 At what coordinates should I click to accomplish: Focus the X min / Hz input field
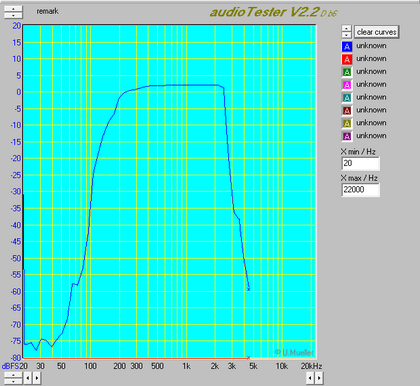click(x=361, y=163)
